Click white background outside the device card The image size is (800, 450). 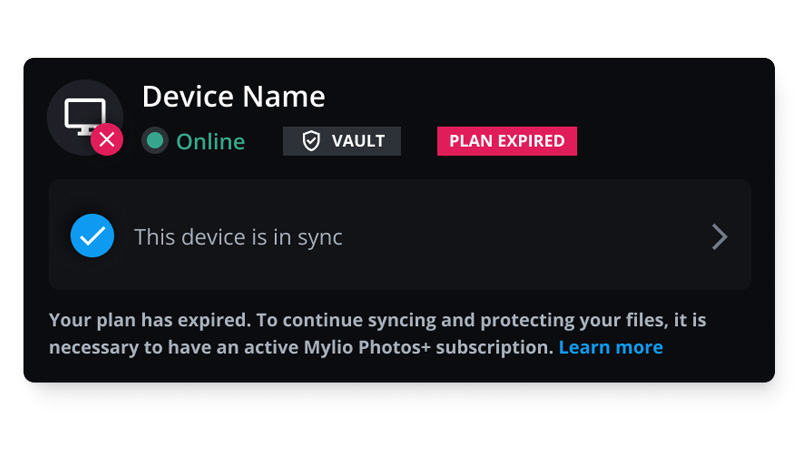tap(400, 420)
